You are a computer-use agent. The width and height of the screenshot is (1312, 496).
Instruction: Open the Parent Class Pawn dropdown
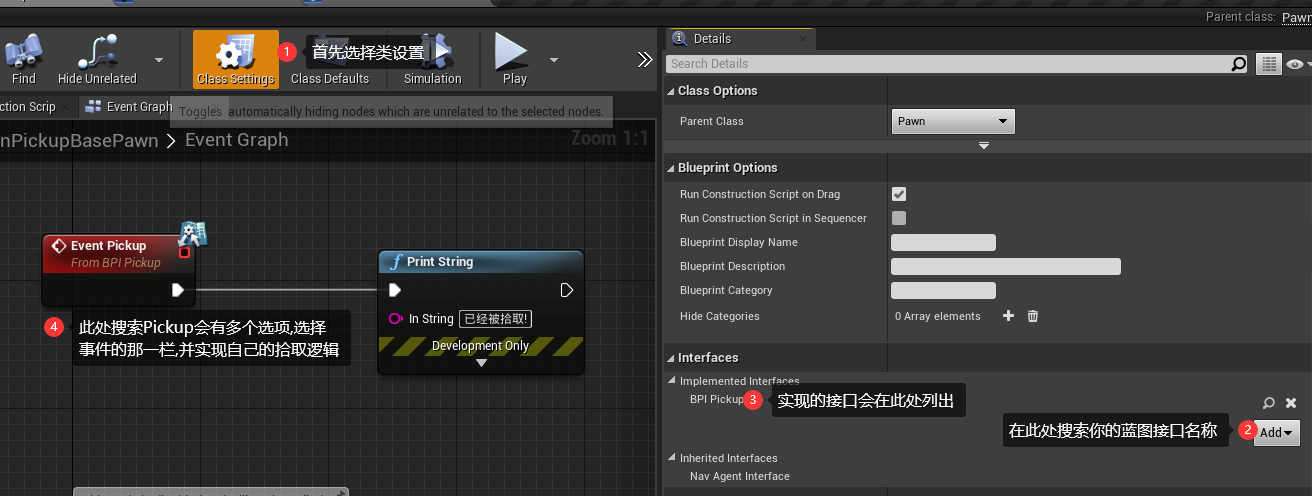point(953,121)
